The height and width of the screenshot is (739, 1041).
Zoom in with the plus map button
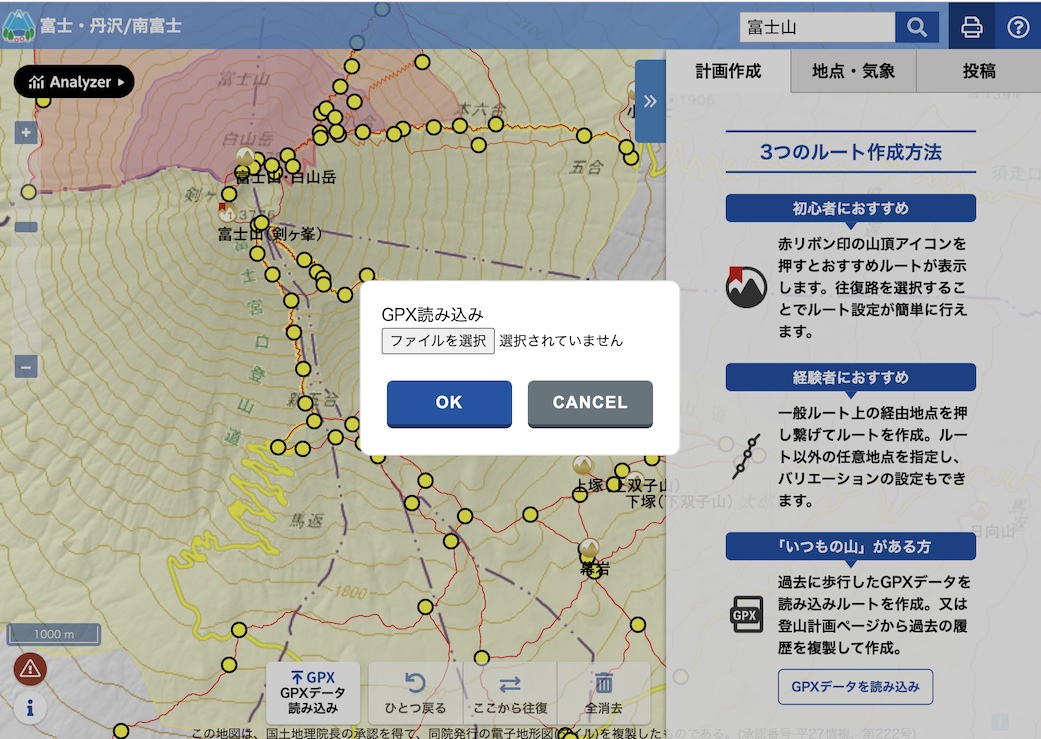[26, 133]
